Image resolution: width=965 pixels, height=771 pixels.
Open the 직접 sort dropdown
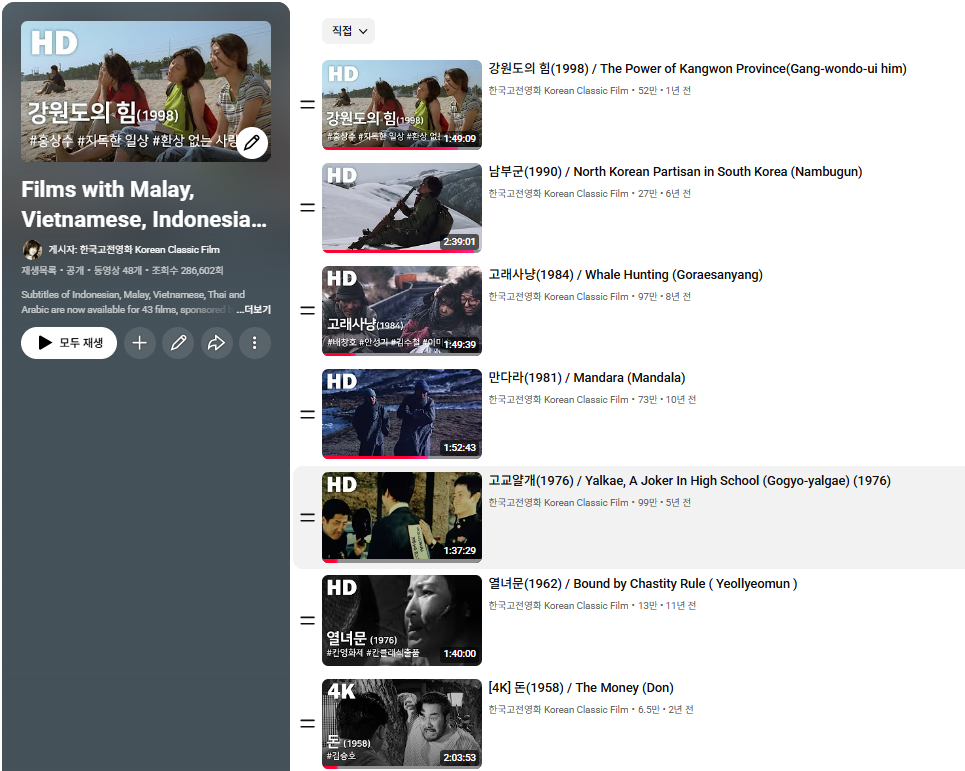pos(348,31)
